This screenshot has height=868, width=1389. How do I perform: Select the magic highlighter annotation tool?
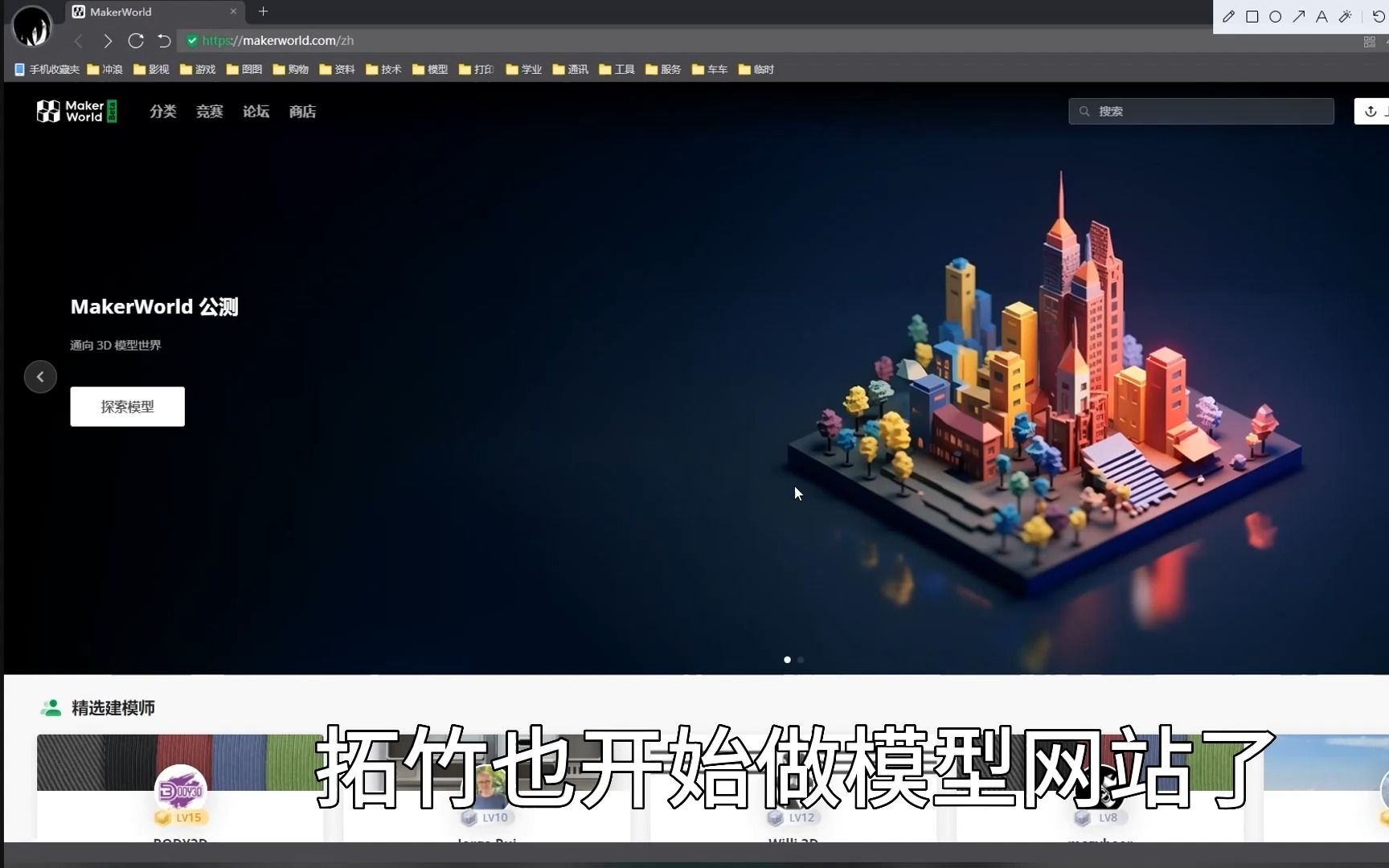1345,16
